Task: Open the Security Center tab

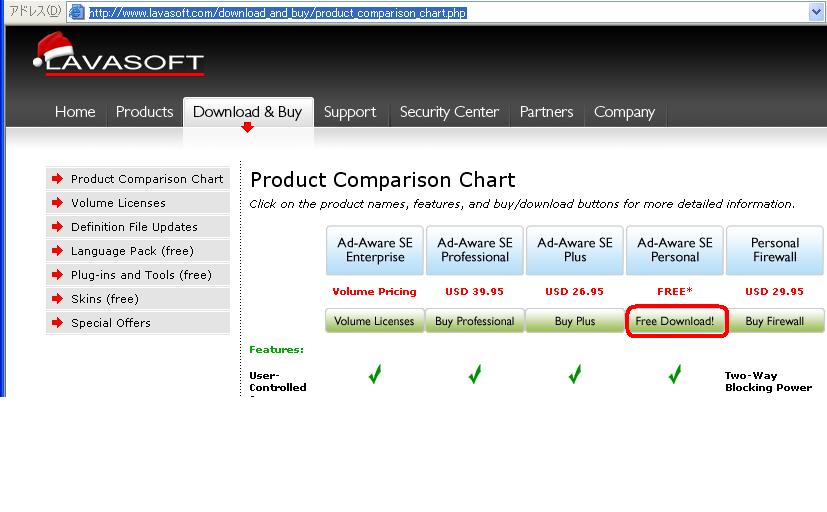Action: coord(449,112)
